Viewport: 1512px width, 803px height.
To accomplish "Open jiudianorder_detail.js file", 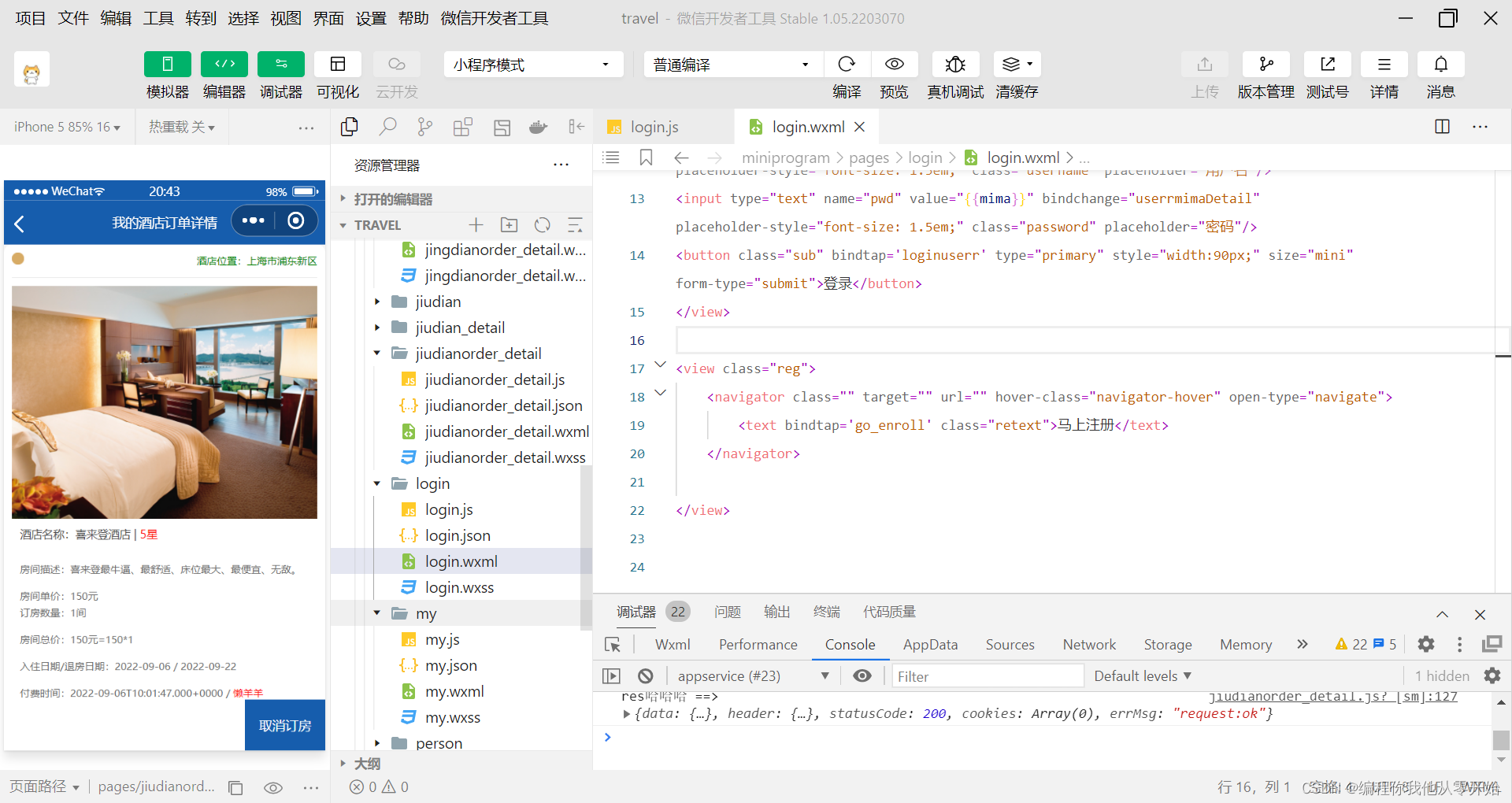I will 495,379.
